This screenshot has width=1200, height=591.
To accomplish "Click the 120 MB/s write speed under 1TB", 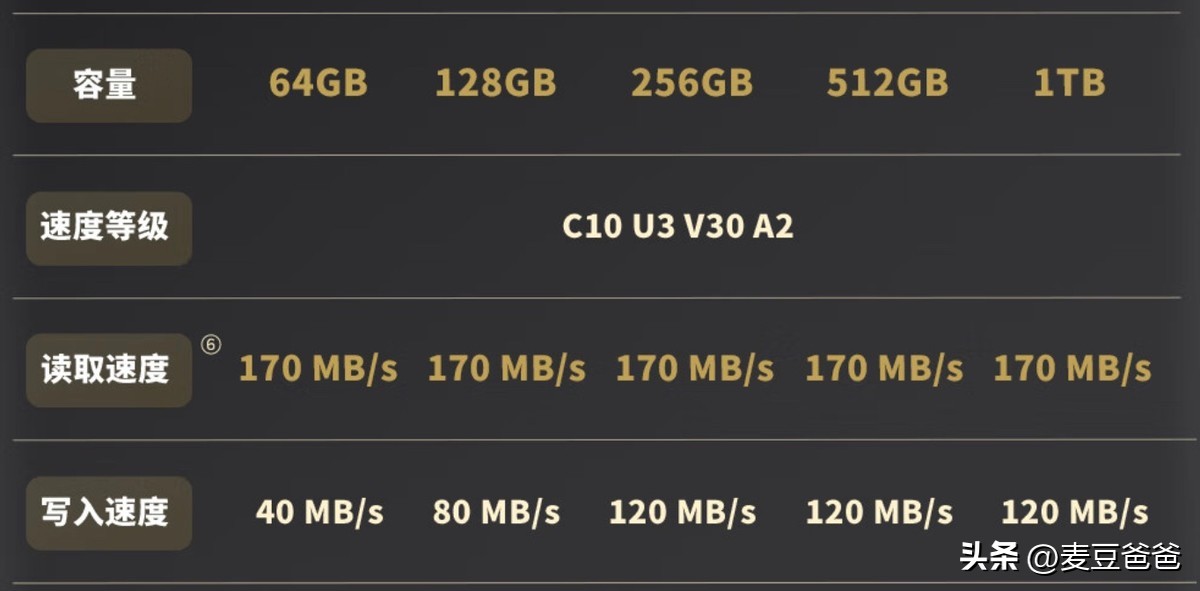I will click(x=1075, y=513).
